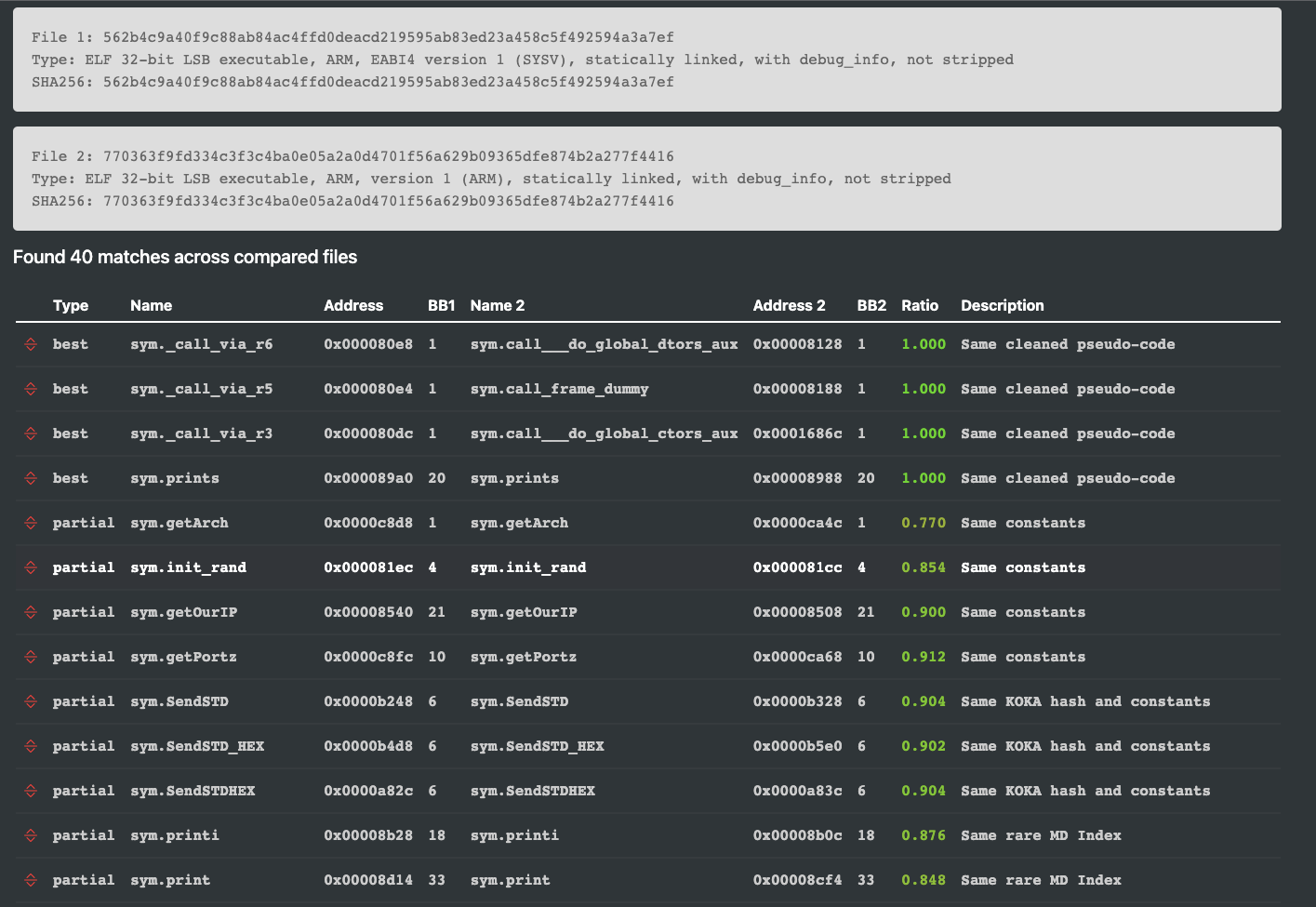Screen dimensions: 1316x907
Task: Expand the sym.init_rand match row icon
Action: pos(31,567)
